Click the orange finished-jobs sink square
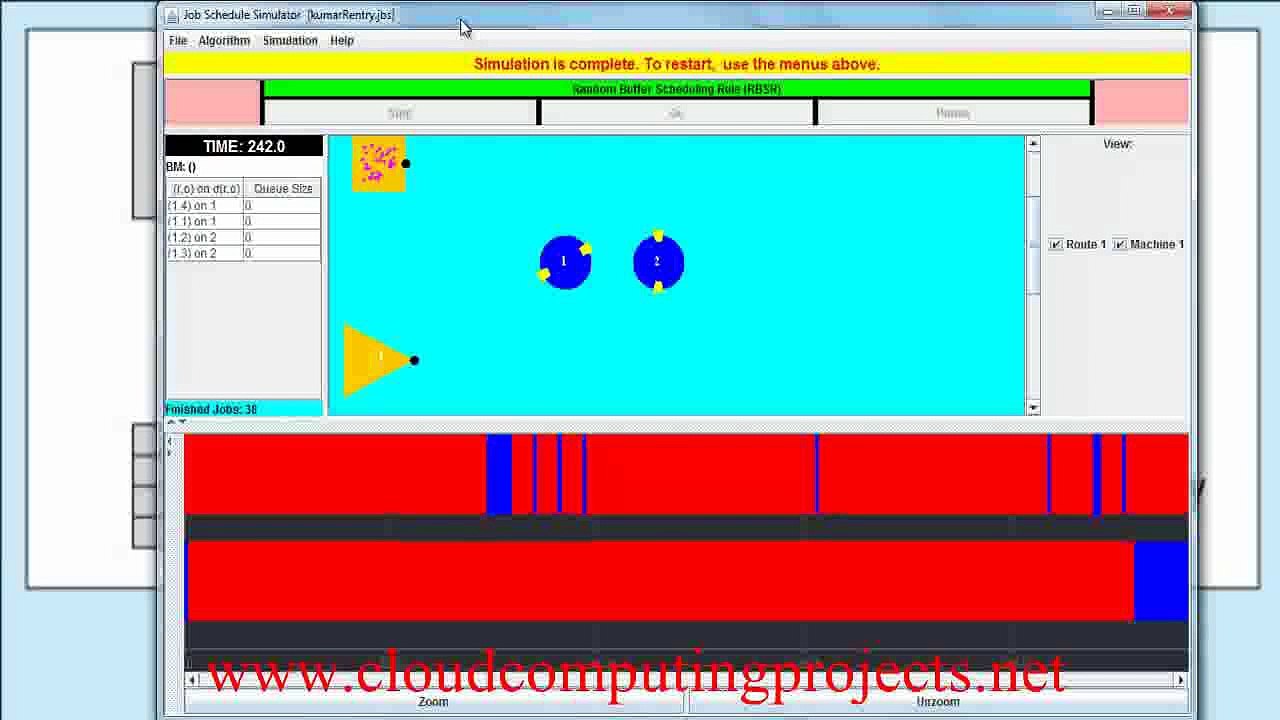 (378, 164)
